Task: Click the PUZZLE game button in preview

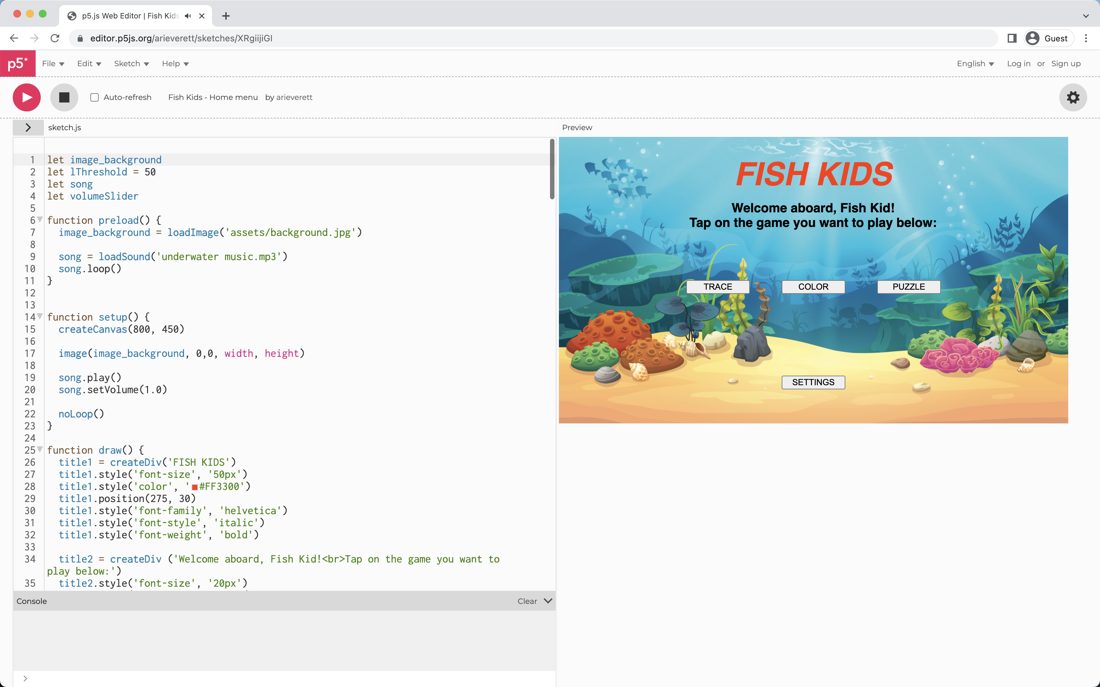Action: pyautogui.click(x=908, y=287)
